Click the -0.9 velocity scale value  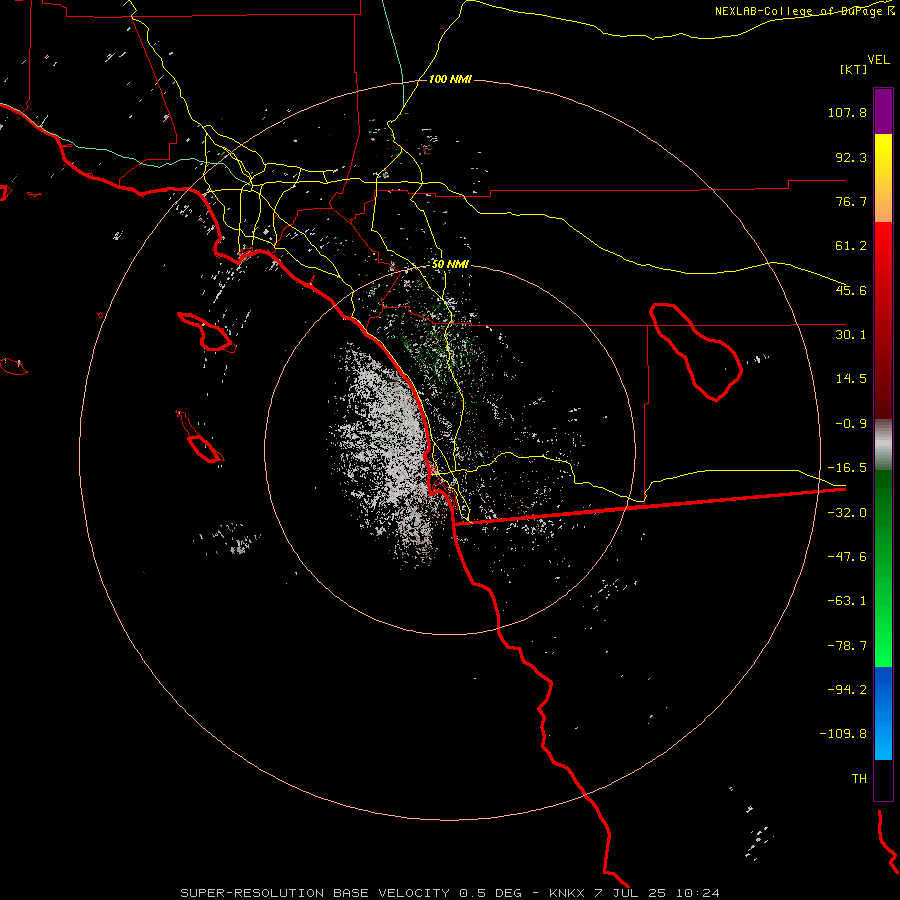coord(851,424)
